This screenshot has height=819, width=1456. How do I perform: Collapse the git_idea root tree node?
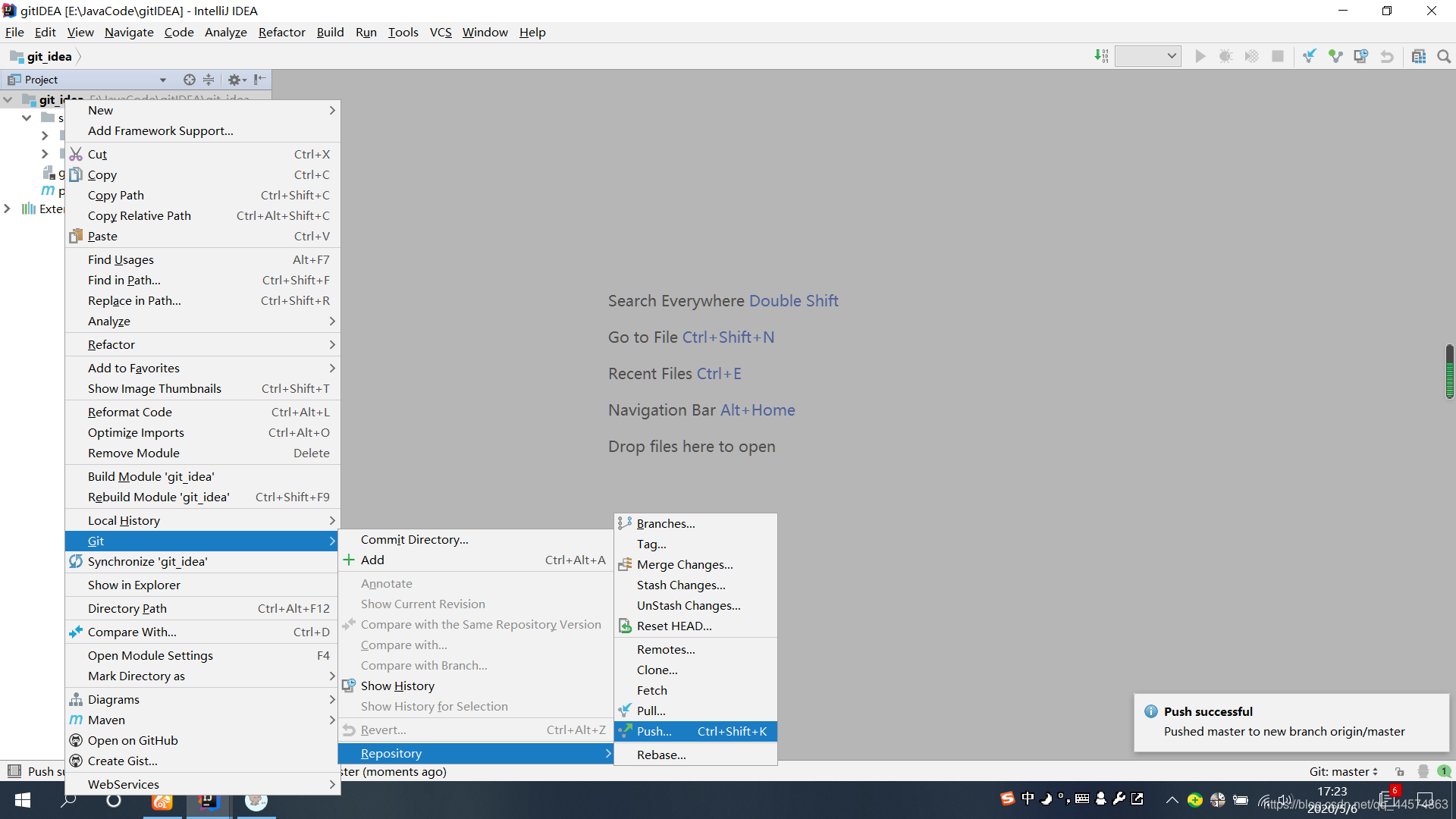(8, 99)
